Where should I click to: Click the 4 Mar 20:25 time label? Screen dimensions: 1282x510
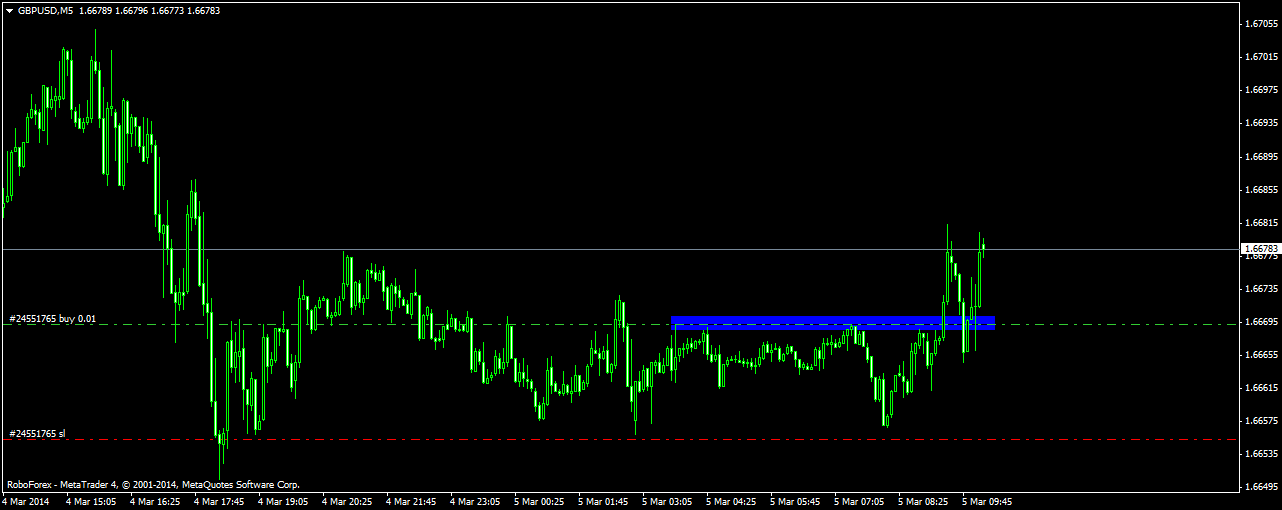(x=348, y=501)
